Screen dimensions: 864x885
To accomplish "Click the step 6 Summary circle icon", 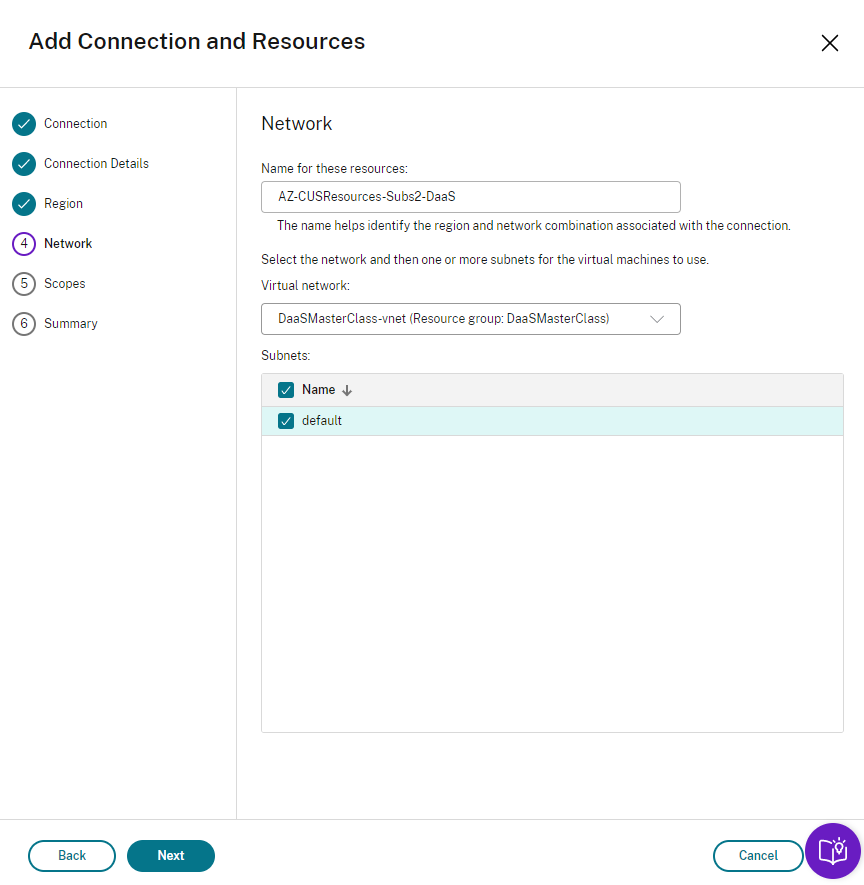I will coord(24,324).
